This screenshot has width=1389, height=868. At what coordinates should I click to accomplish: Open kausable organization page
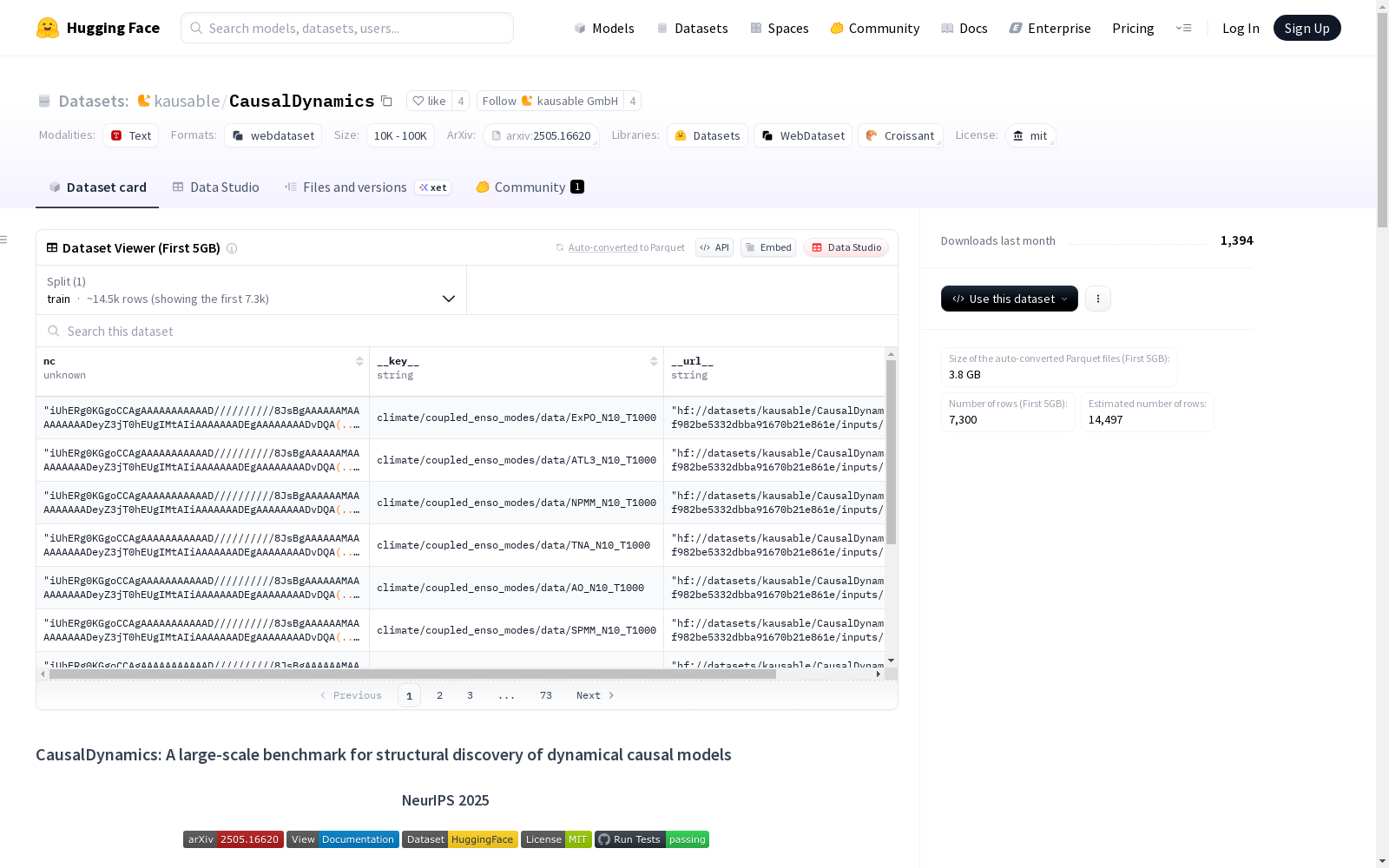pos(187,101)
